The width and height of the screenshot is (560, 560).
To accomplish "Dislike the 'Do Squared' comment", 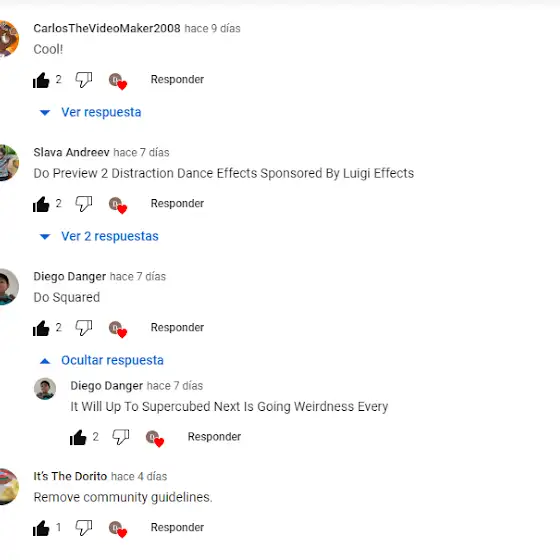I will [84, 328].
